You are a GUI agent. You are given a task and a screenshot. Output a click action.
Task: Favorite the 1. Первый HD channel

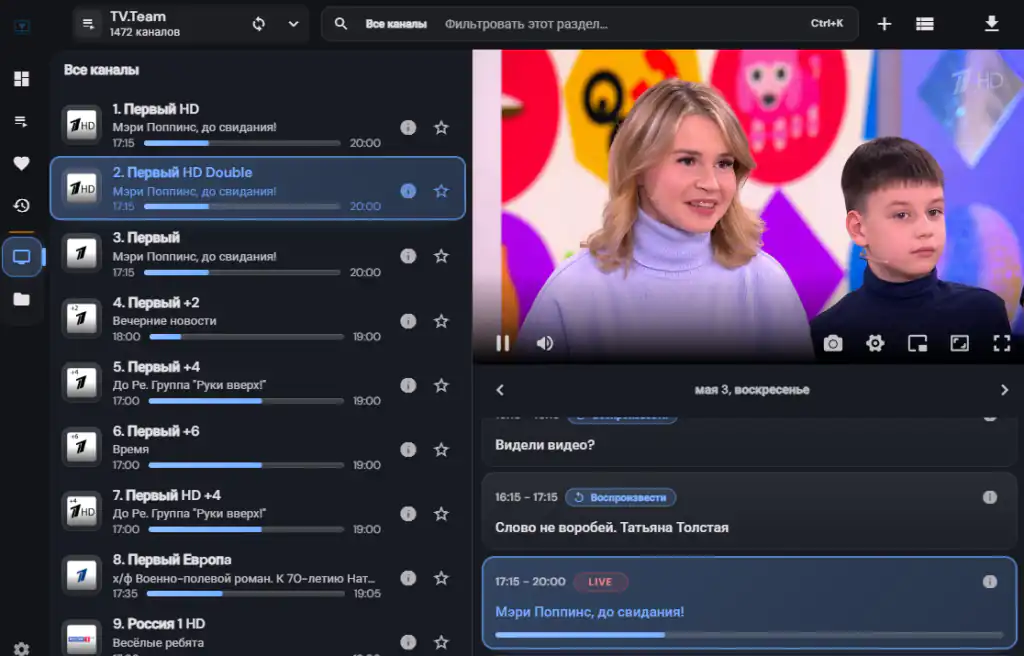point(441,127)
